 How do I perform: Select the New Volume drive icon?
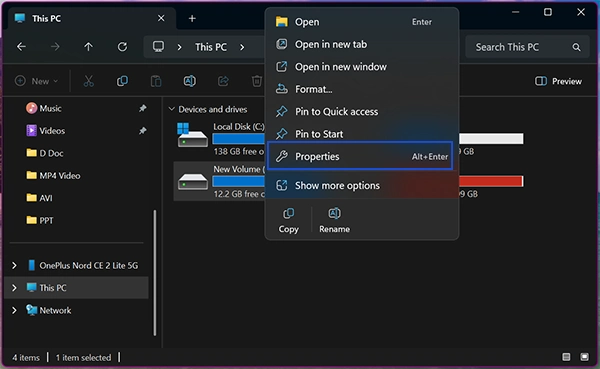pos(192,181)
